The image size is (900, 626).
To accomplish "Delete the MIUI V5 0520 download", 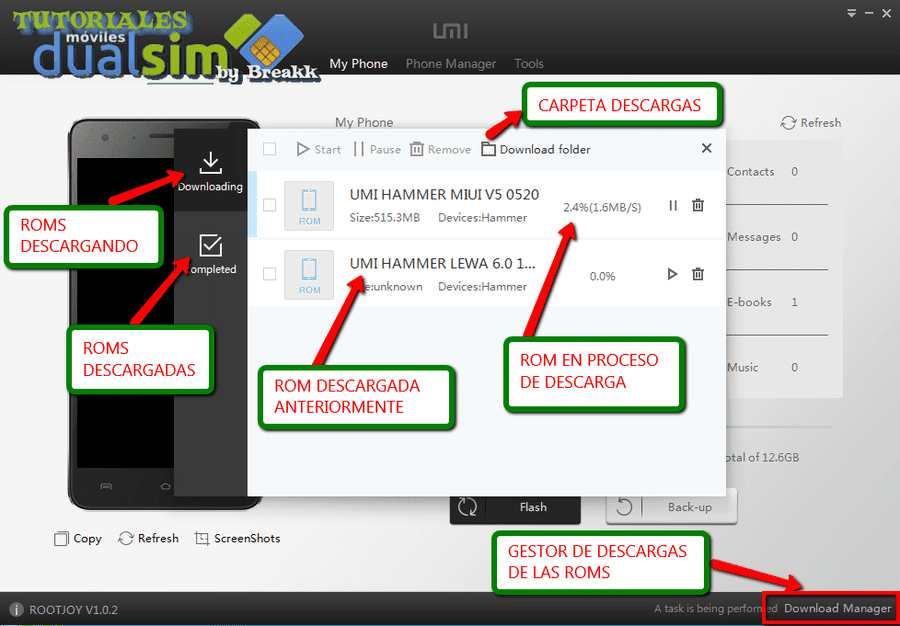I will 697,205.
